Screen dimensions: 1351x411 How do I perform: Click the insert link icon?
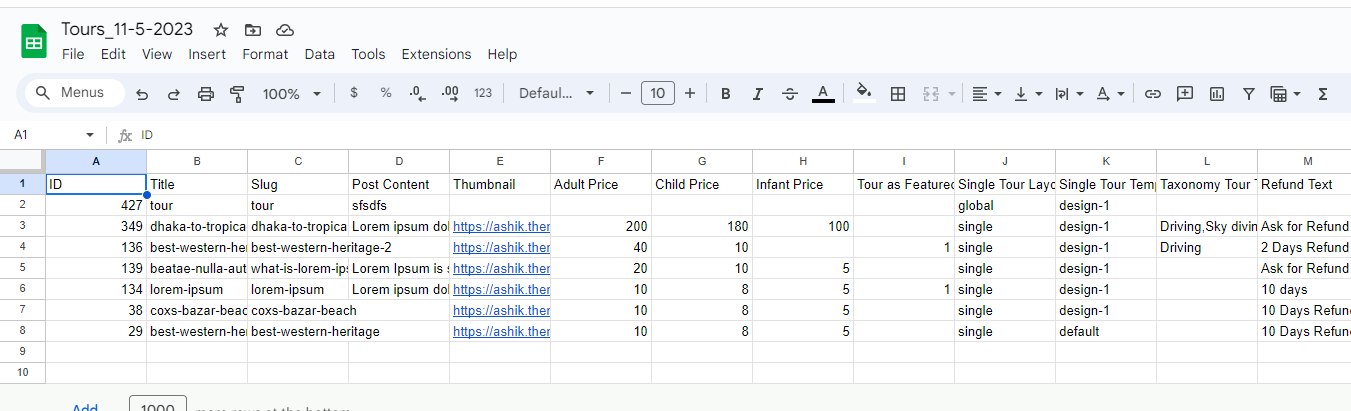click(1153, 94)
